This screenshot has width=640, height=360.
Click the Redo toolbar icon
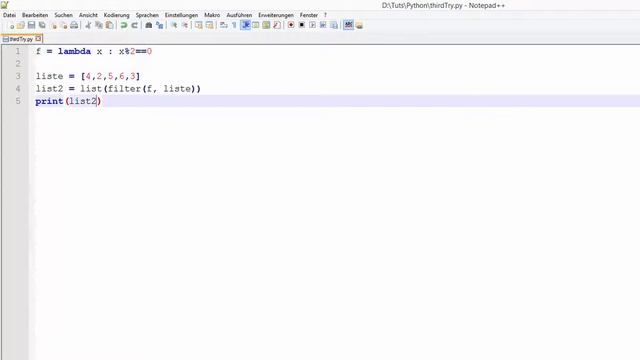point(134,25)
